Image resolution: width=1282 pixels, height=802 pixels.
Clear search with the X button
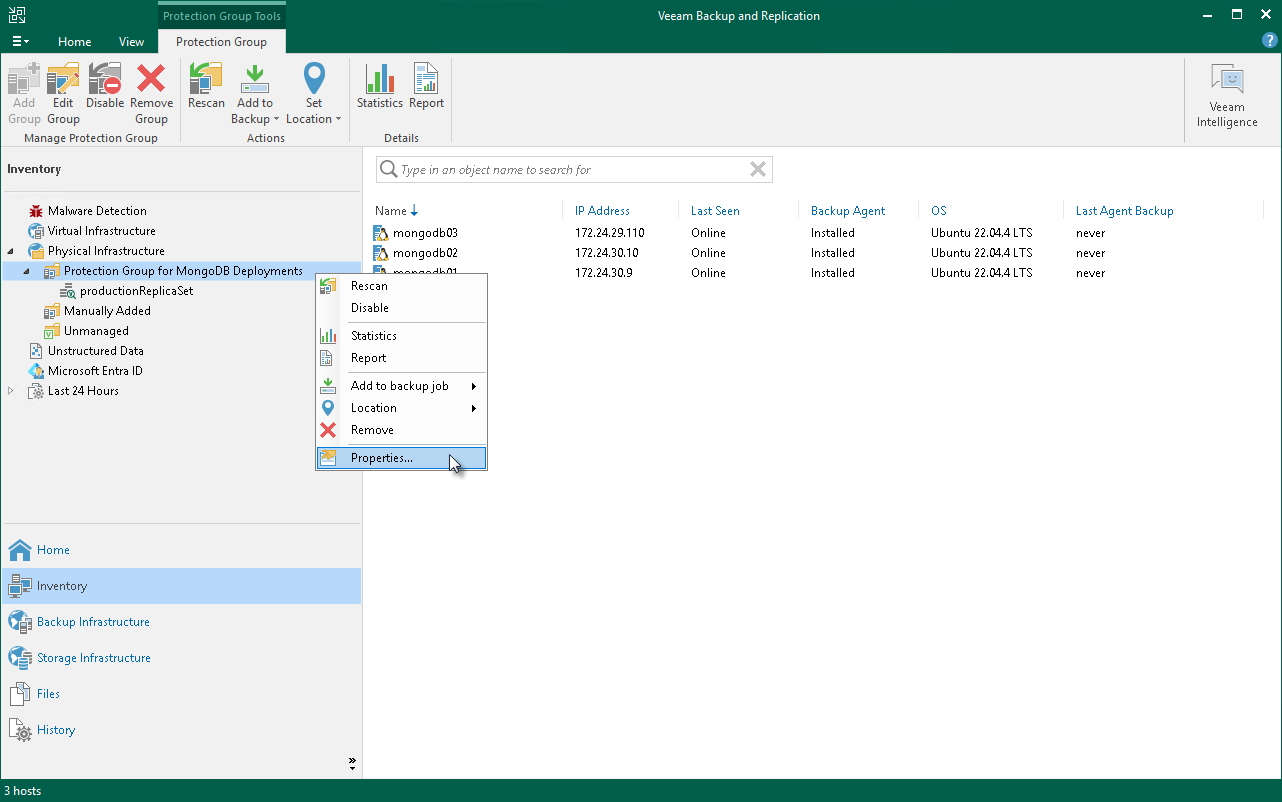pyautogui.click(x=758, y=170)
